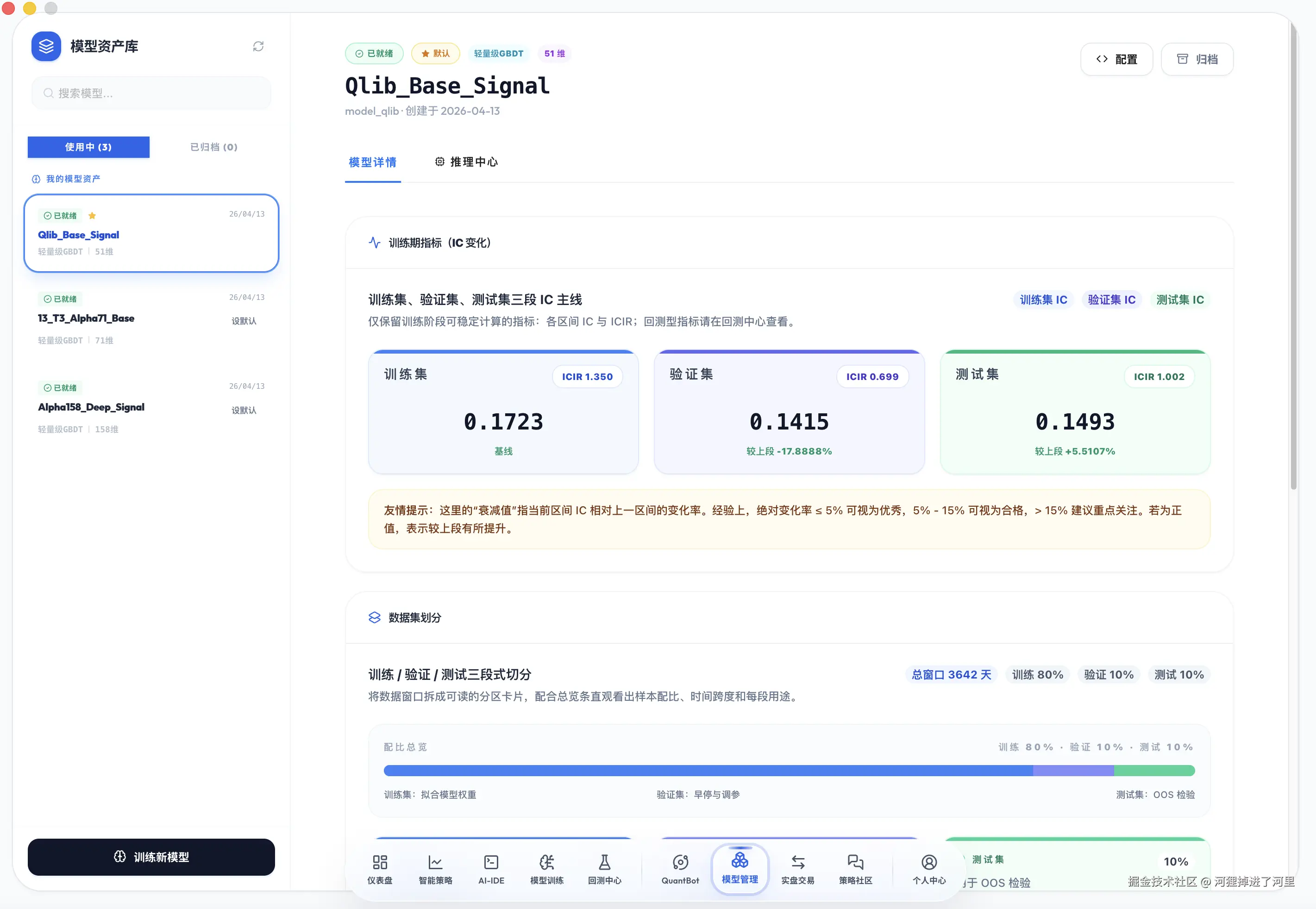Click the 搜索模型 search field
This screenshot has width=1316, height=909.
pos(151,93)
